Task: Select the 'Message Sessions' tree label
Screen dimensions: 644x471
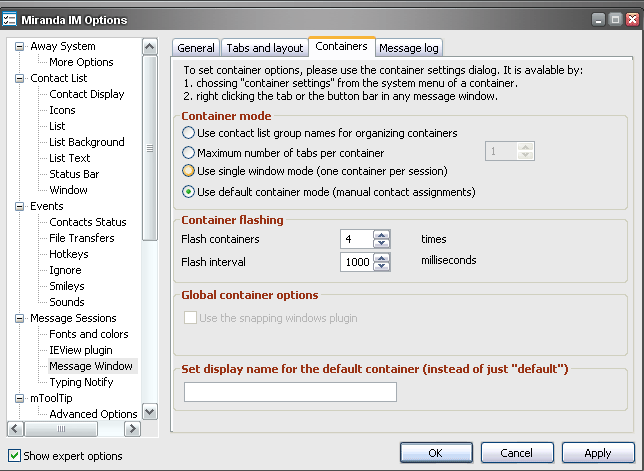Action: (73, 319)
